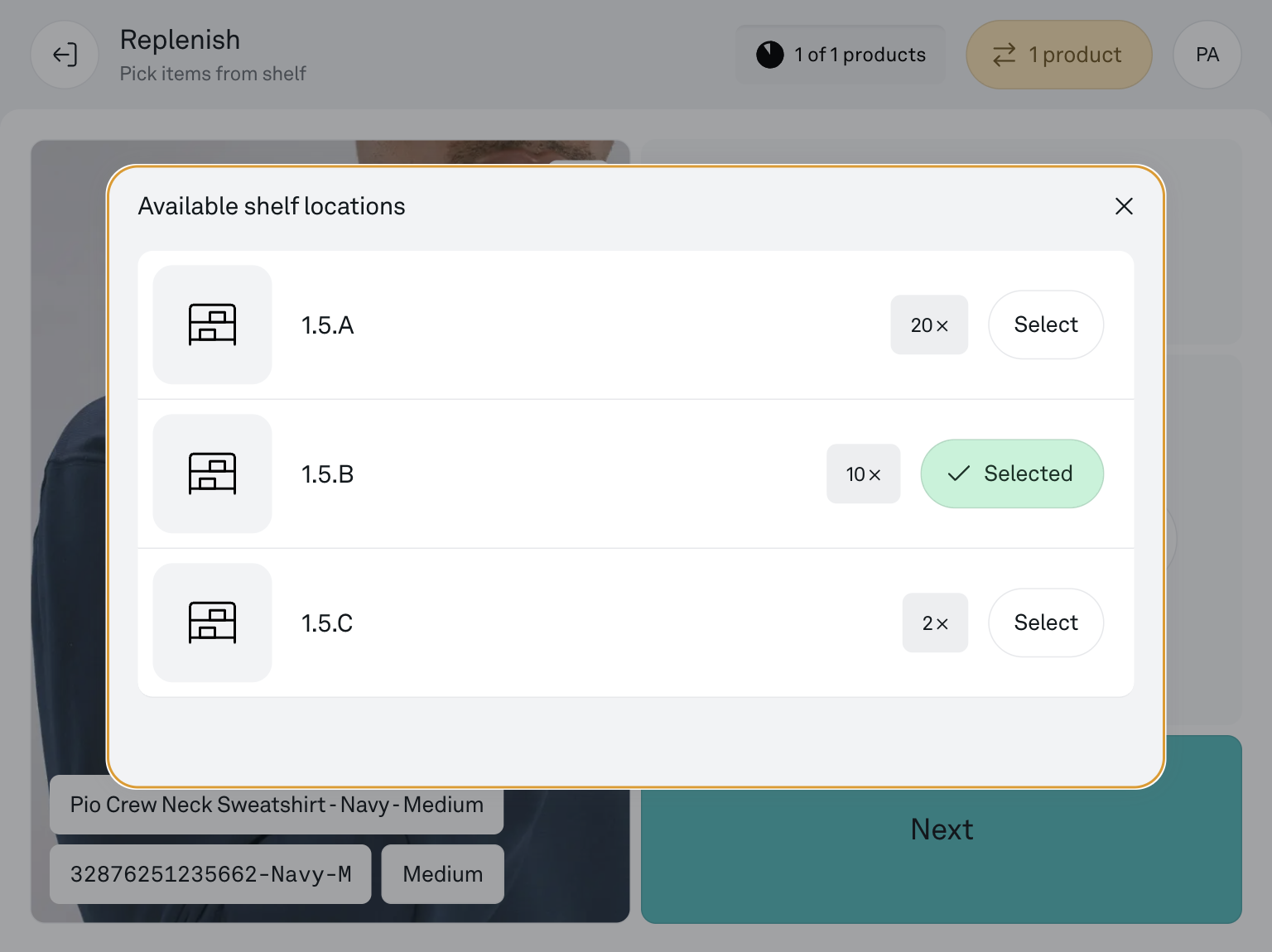Click the shelf icon for location 1.5.C
Viewport: 1272px width, 952px height.
pos(212,623)
